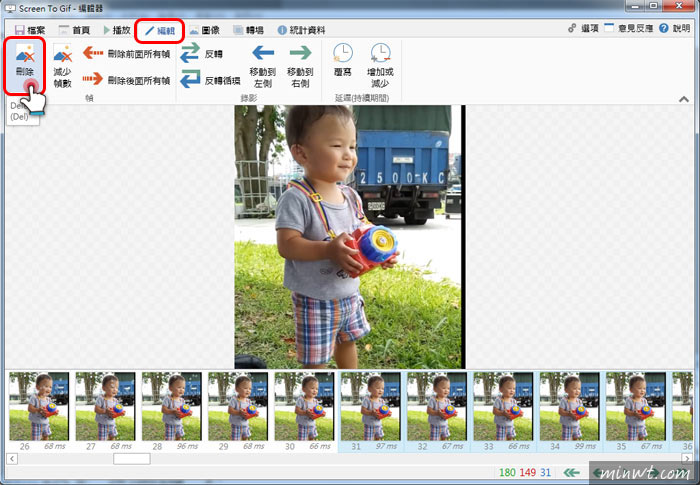Select frame 31 thumbnail
The height and width of the screenshot is (485, 700).
point(370,411)
